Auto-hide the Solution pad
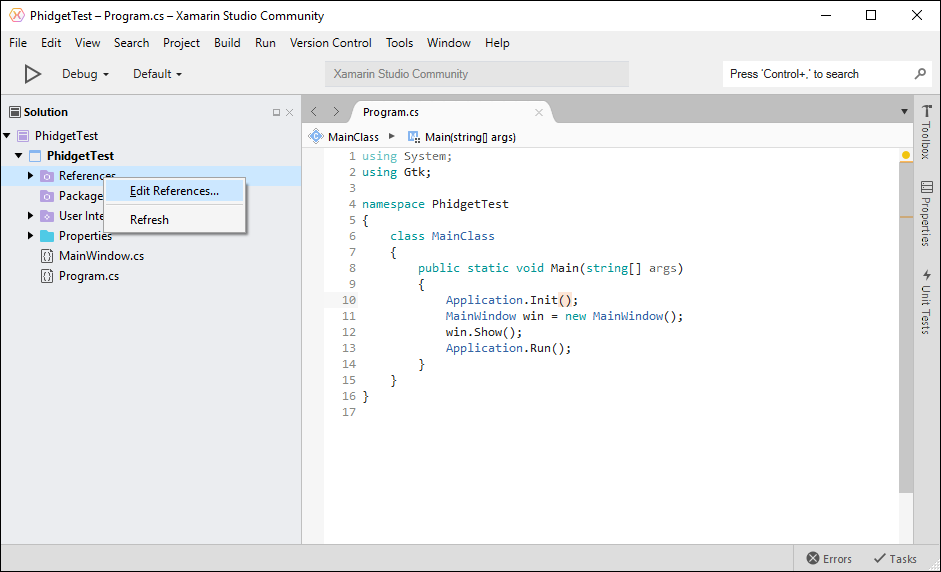This screenshot has width=941, height=572. [276, 112]
